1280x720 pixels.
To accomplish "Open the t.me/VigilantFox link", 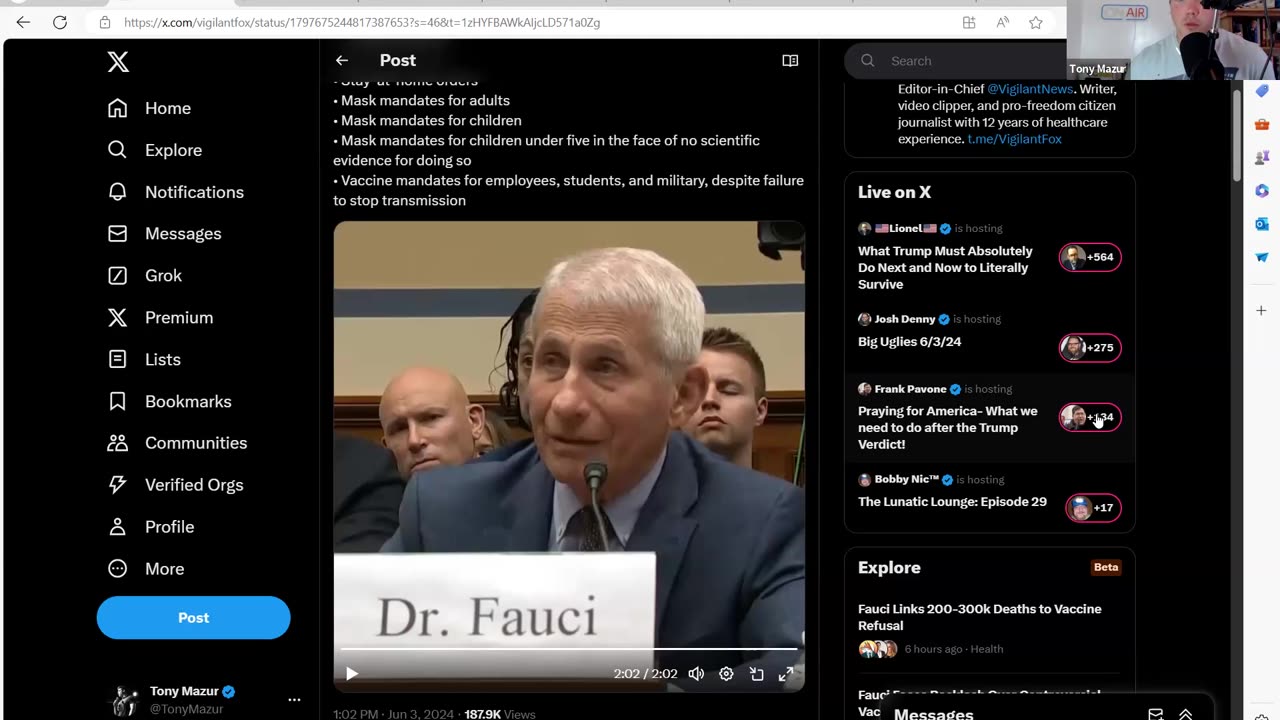I will pos(1014,139).
